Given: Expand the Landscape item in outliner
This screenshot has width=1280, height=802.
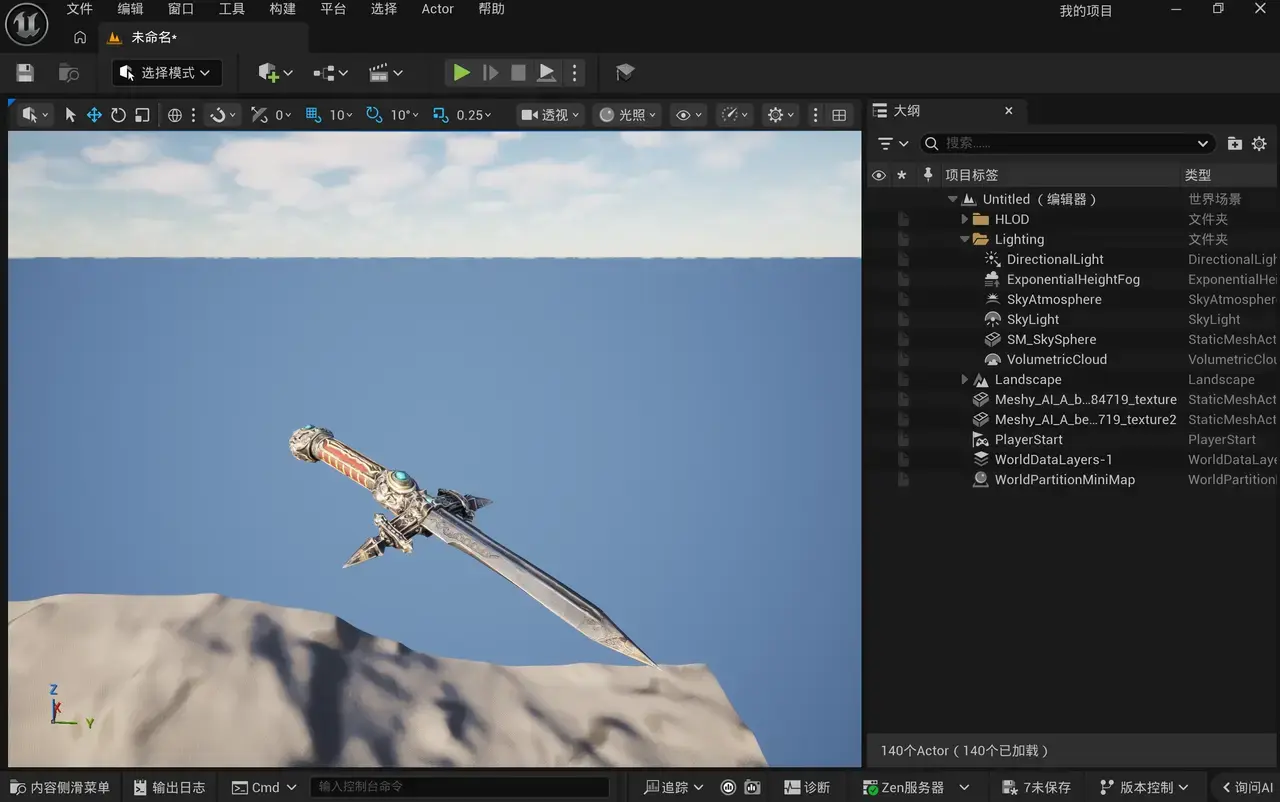Looking at the screenshot, I should [965, 379].
